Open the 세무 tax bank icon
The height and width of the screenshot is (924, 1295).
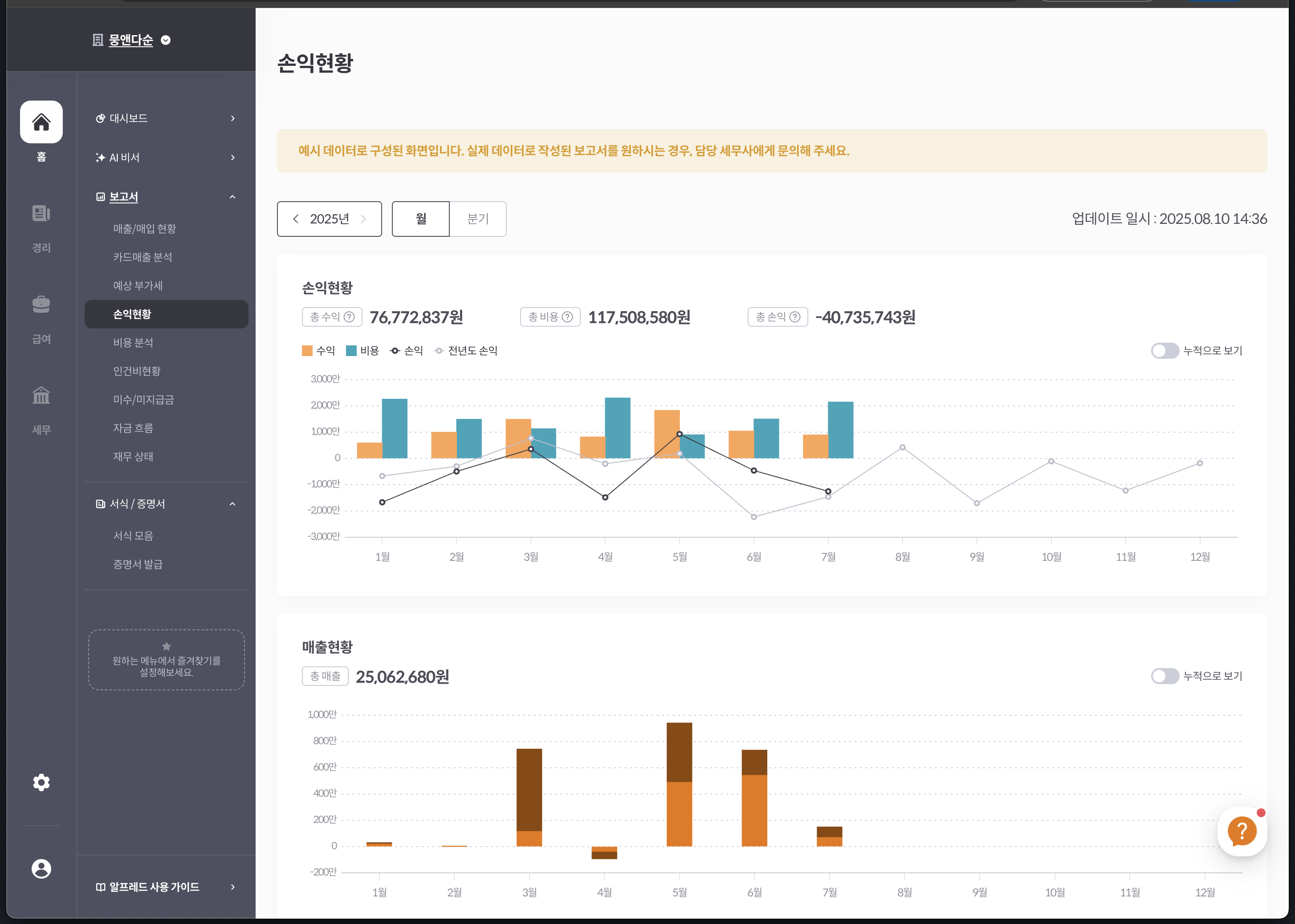41,395
